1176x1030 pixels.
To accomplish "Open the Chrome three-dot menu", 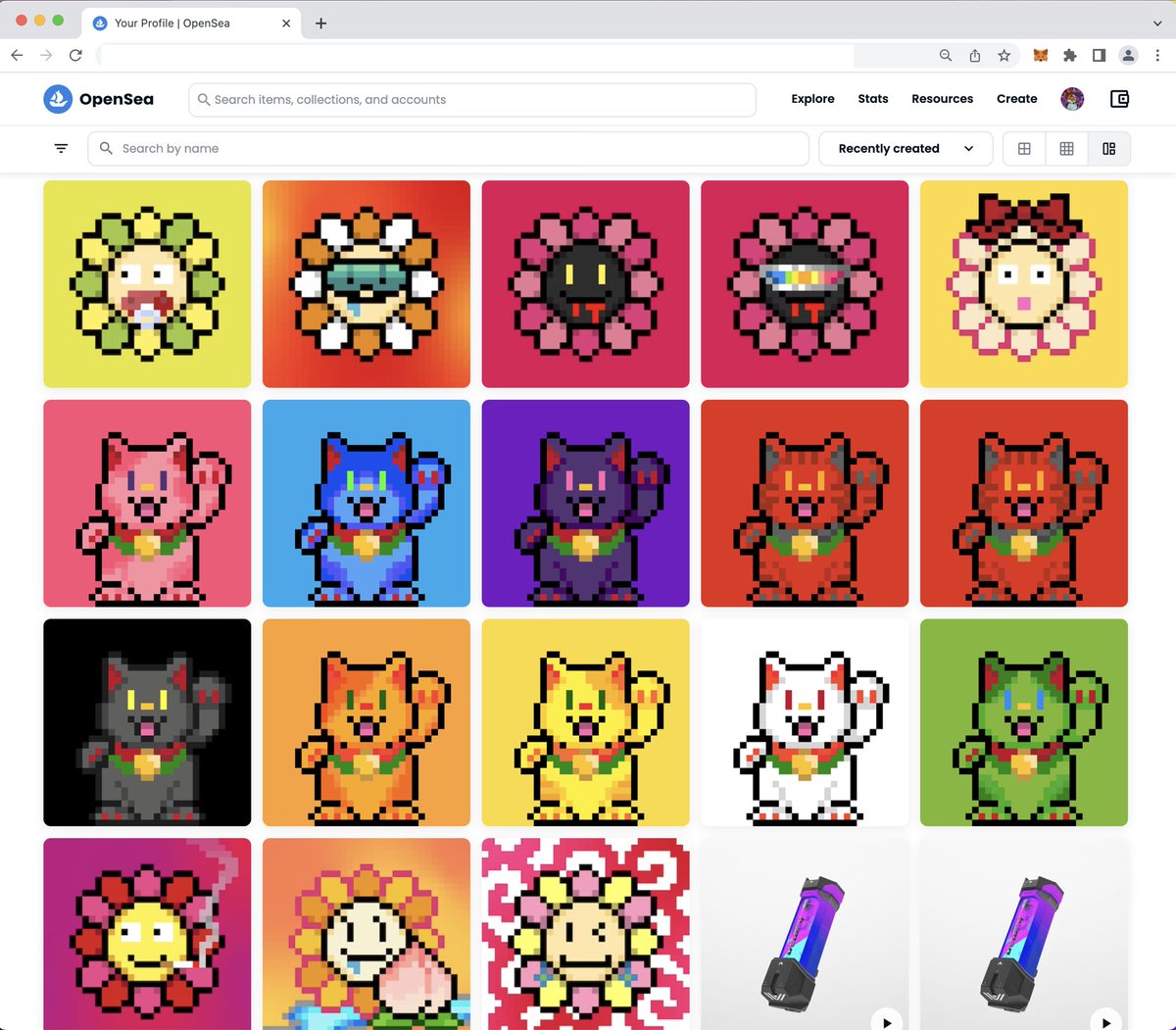I will (1157, 56).
